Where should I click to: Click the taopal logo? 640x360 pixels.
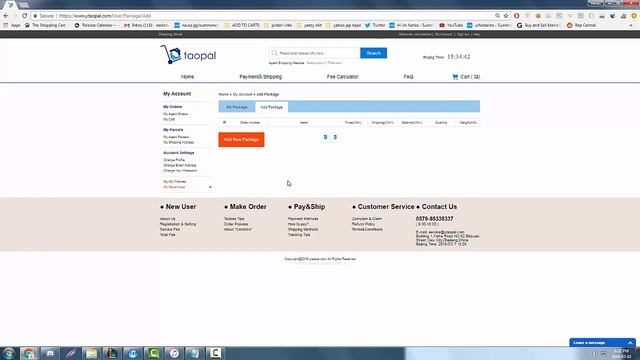coord(188,54)
